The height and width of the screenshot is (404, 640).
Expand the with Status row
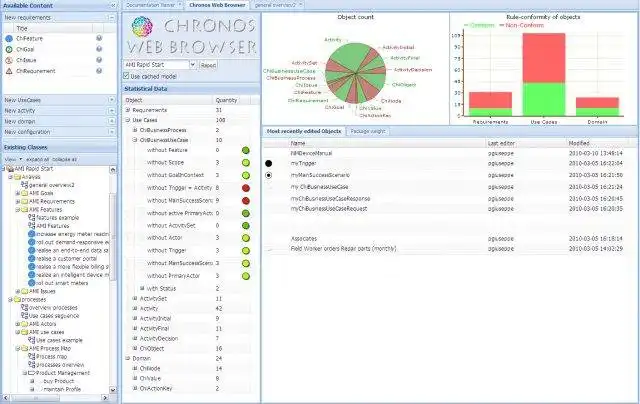click(x=142, y=288)
